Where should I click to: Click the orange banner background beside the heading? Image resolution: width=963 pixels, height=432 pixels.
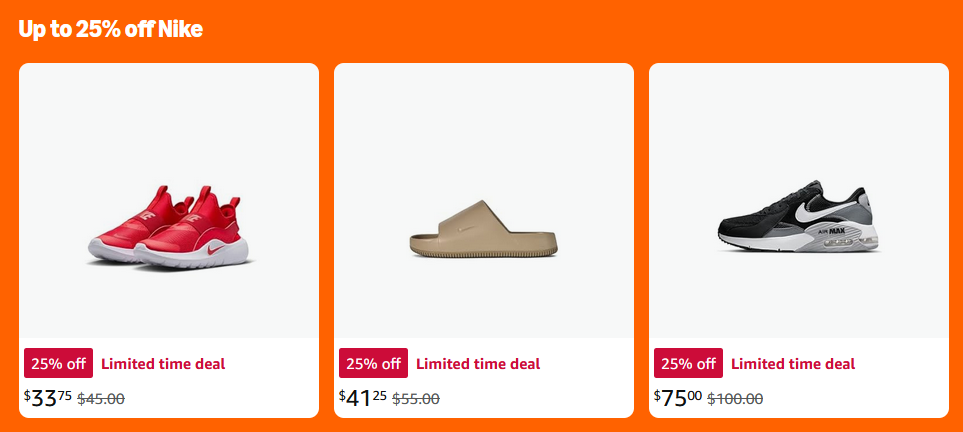click(600, 29)
